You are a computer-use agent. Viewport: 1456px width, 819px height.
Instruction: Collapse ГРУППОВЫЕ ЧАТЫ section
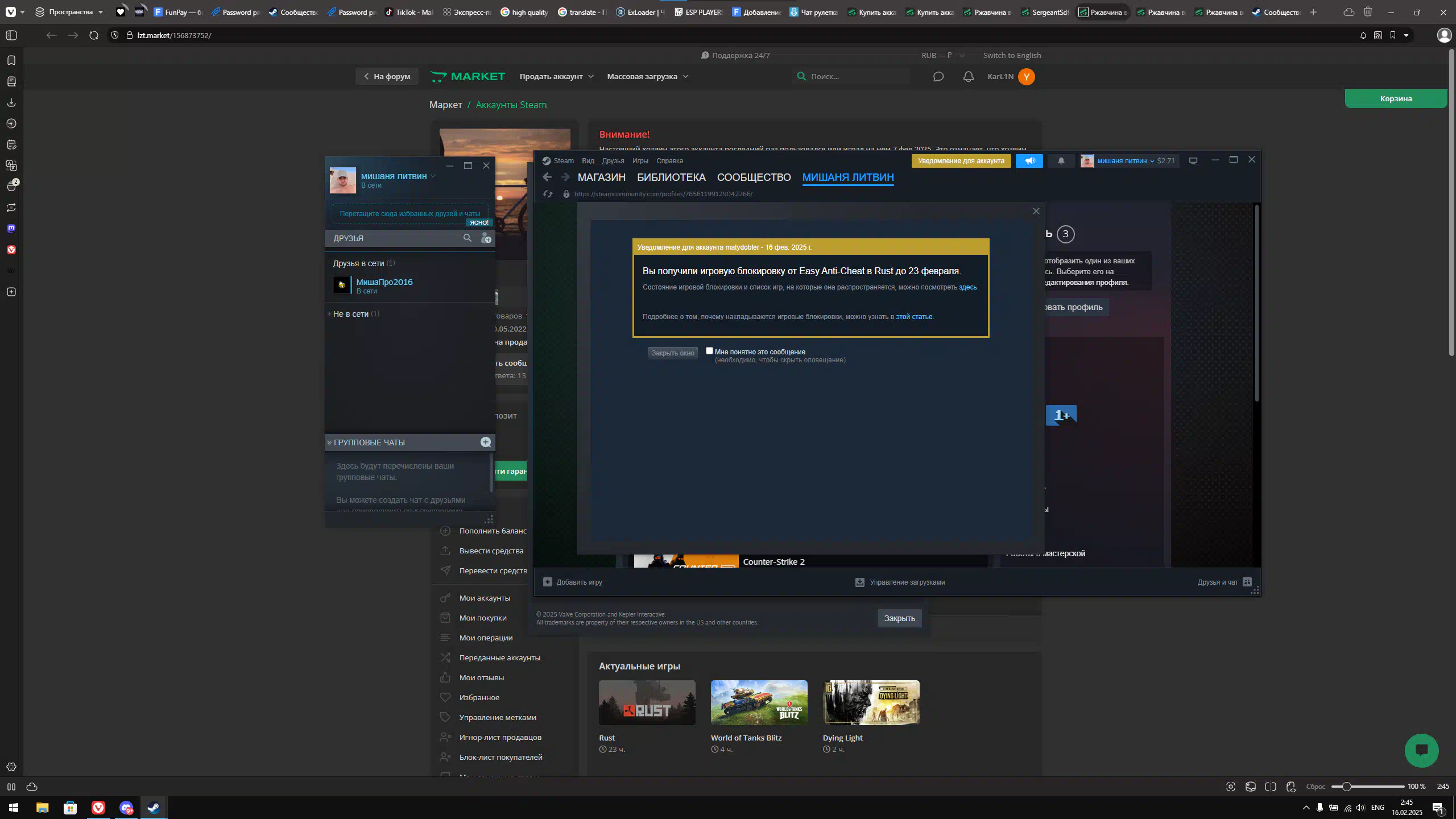(329, 442)
